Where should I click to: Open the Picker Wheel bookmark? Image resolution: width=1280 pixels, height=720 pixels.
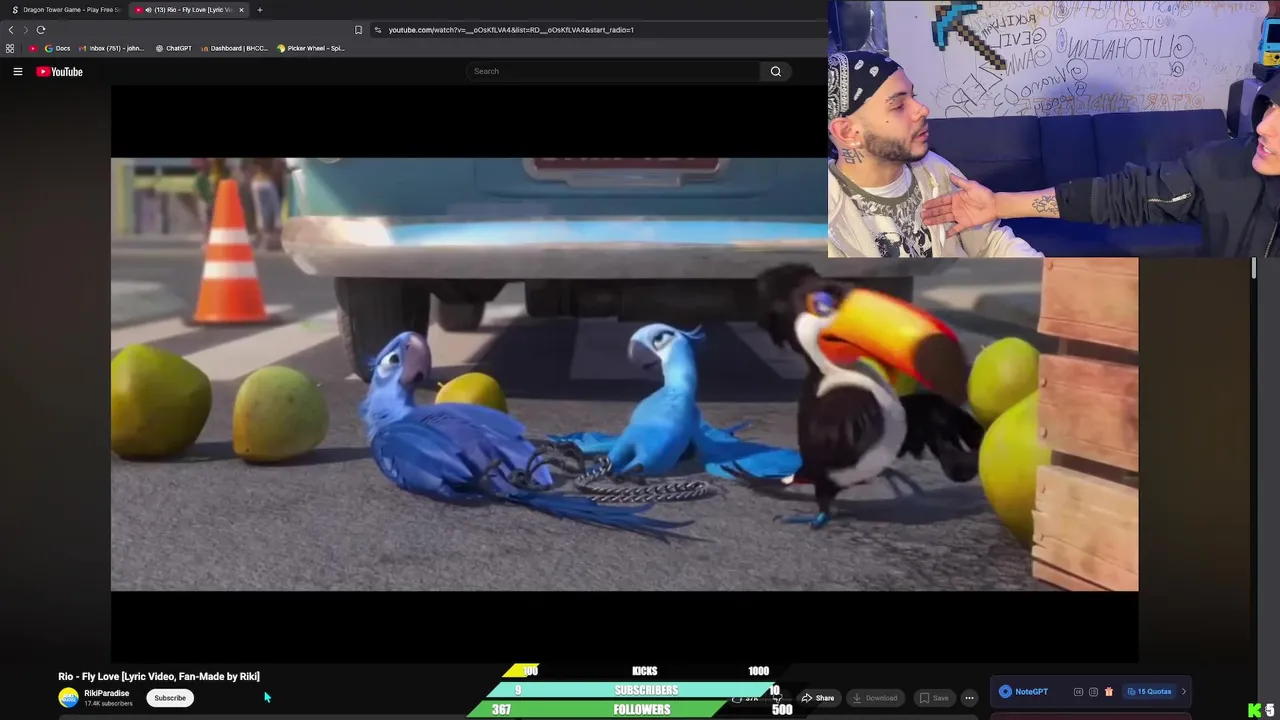click(311, 48)
